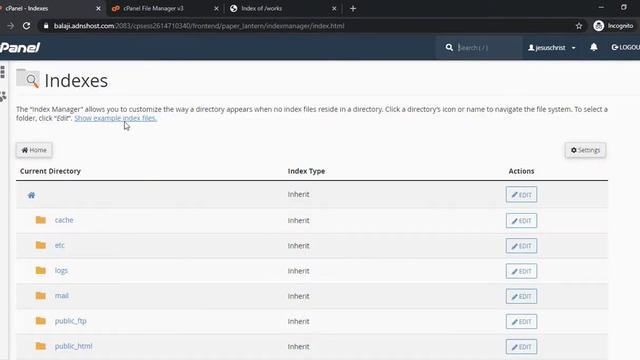Open the public_html directory name link
Image resolution: width=640 pixels, height=360 pixels.
point(73,346)
